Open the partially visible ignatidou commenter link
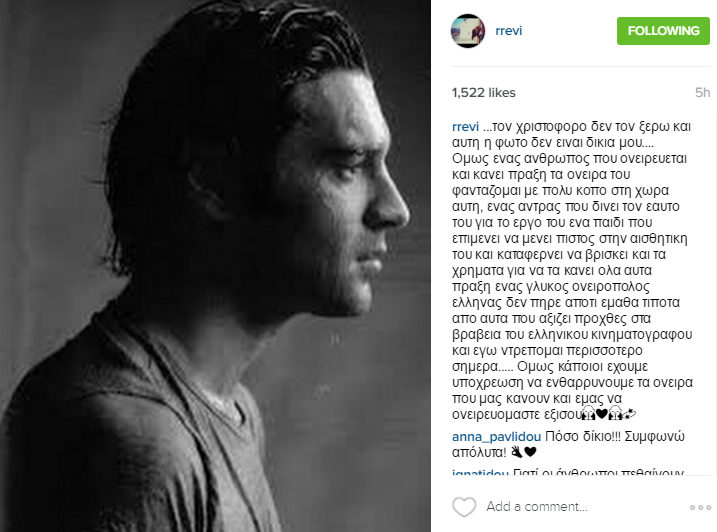Screen dimensions: 717x532 pyautogui.click(x=480, y=472)
